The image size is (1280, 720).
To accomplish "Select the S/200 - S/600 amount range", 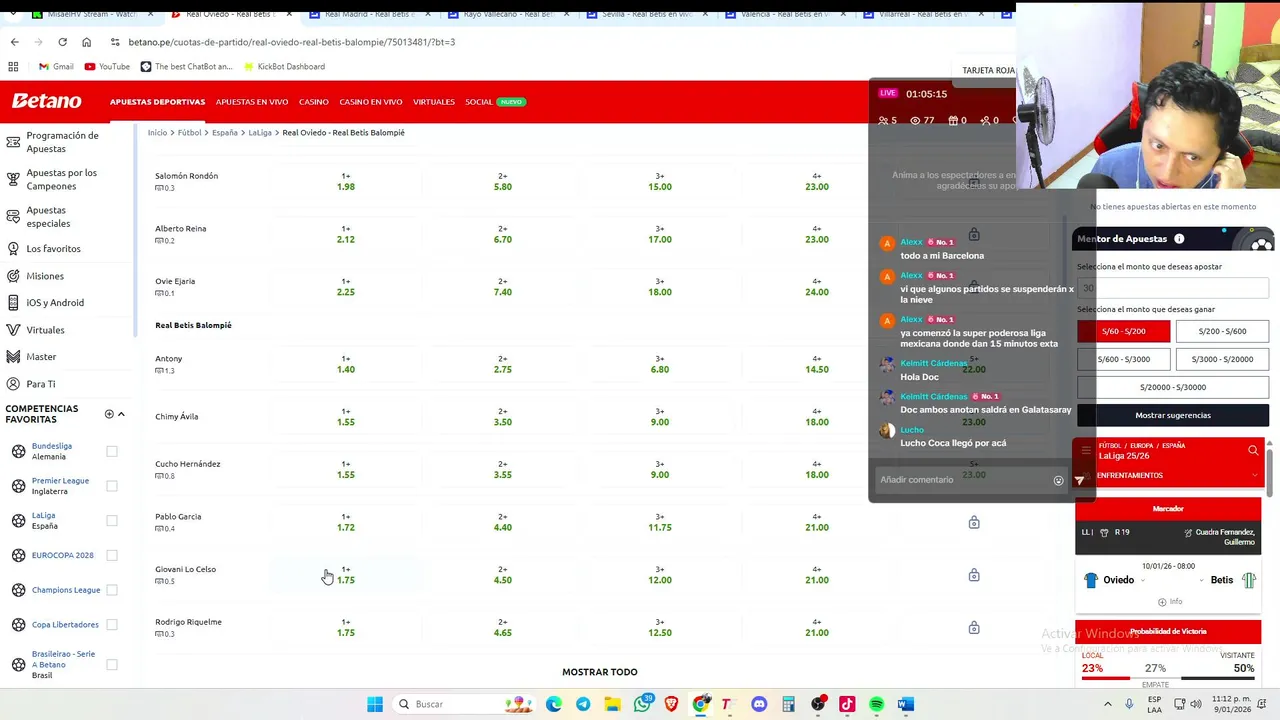I will point(1222,331).
